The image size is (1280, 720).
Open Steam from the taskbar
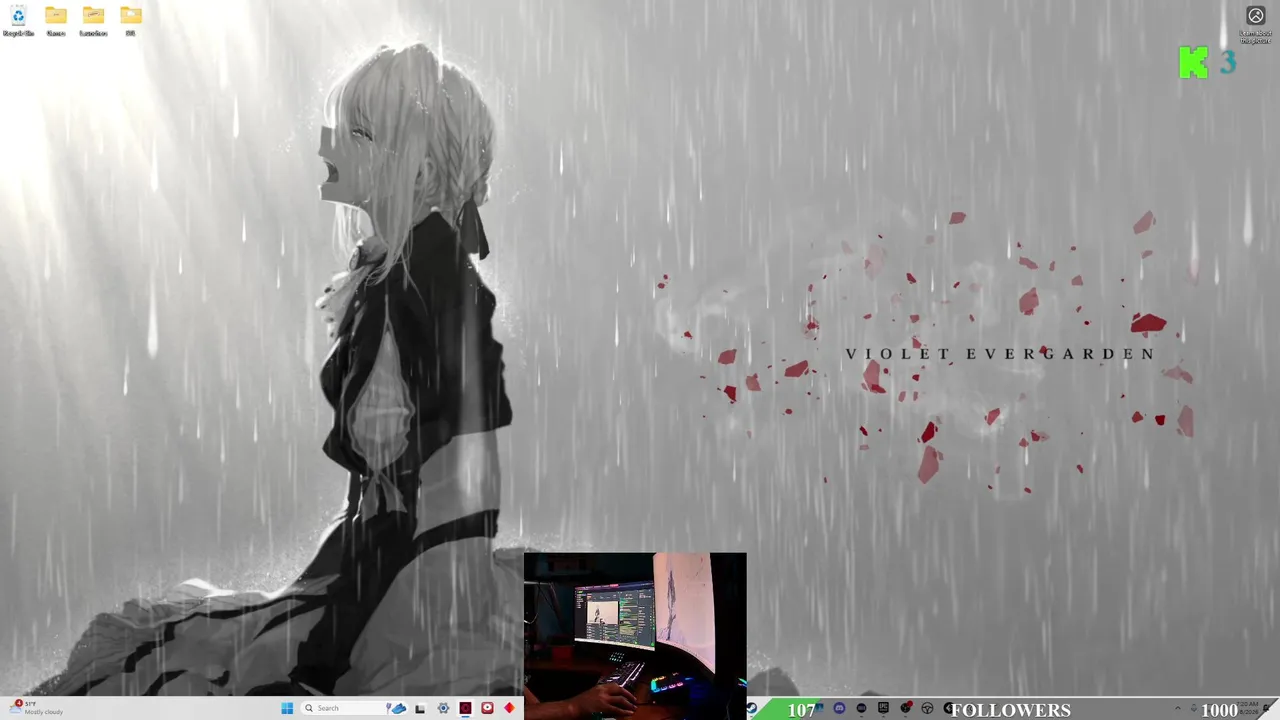tap(751, 708)
